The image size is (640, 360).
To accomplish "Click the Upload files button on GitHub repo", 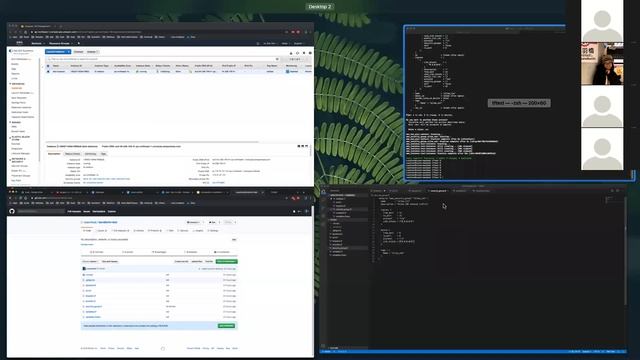I will point(197,262).
